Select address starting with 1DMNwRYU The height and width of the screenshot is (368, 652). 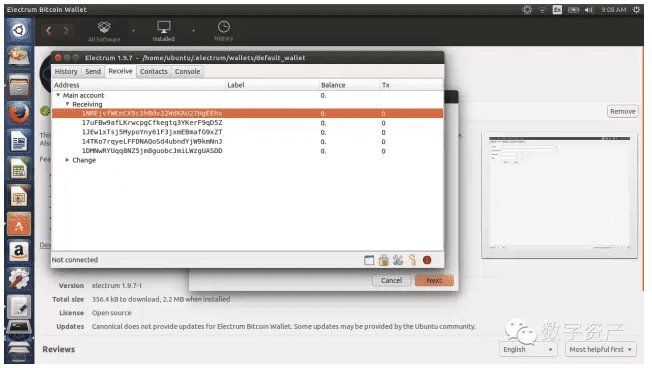point(247,151)
